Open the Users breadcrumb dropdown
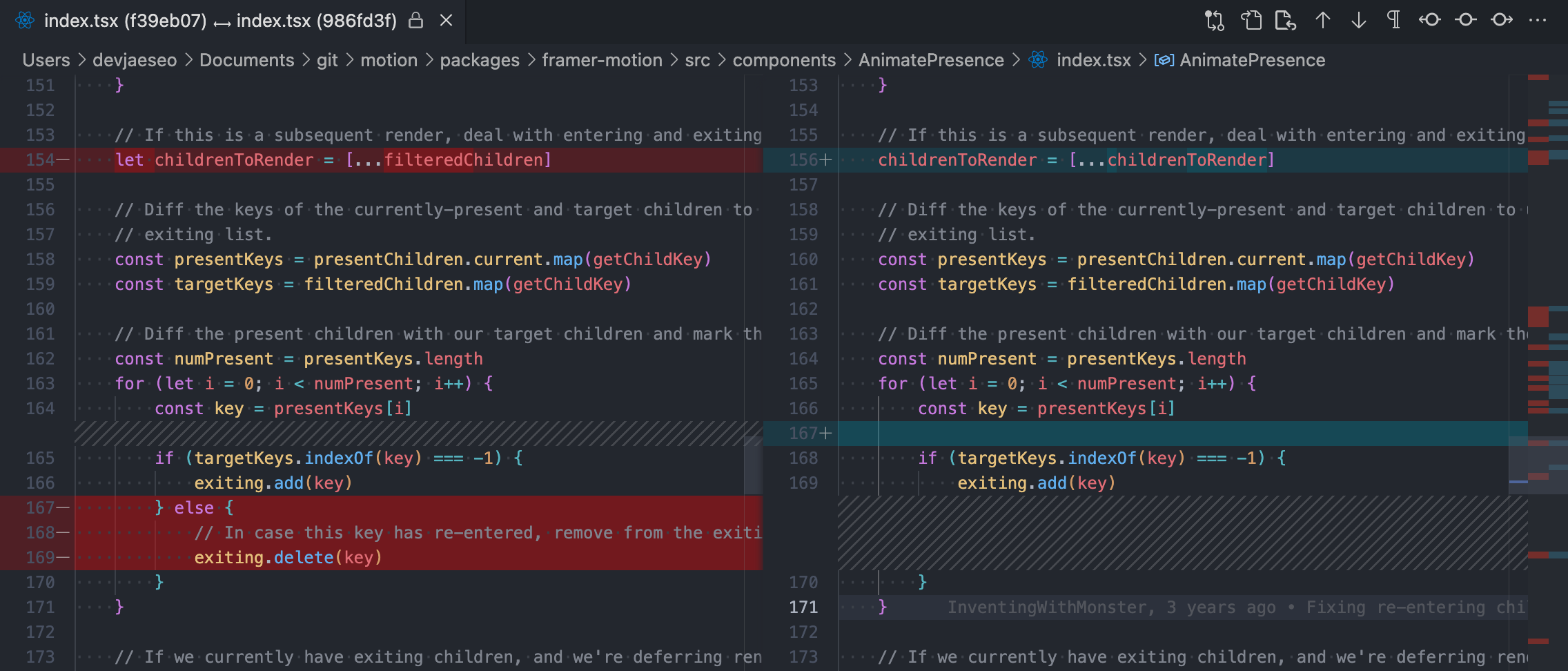 (x=46, y=60)
